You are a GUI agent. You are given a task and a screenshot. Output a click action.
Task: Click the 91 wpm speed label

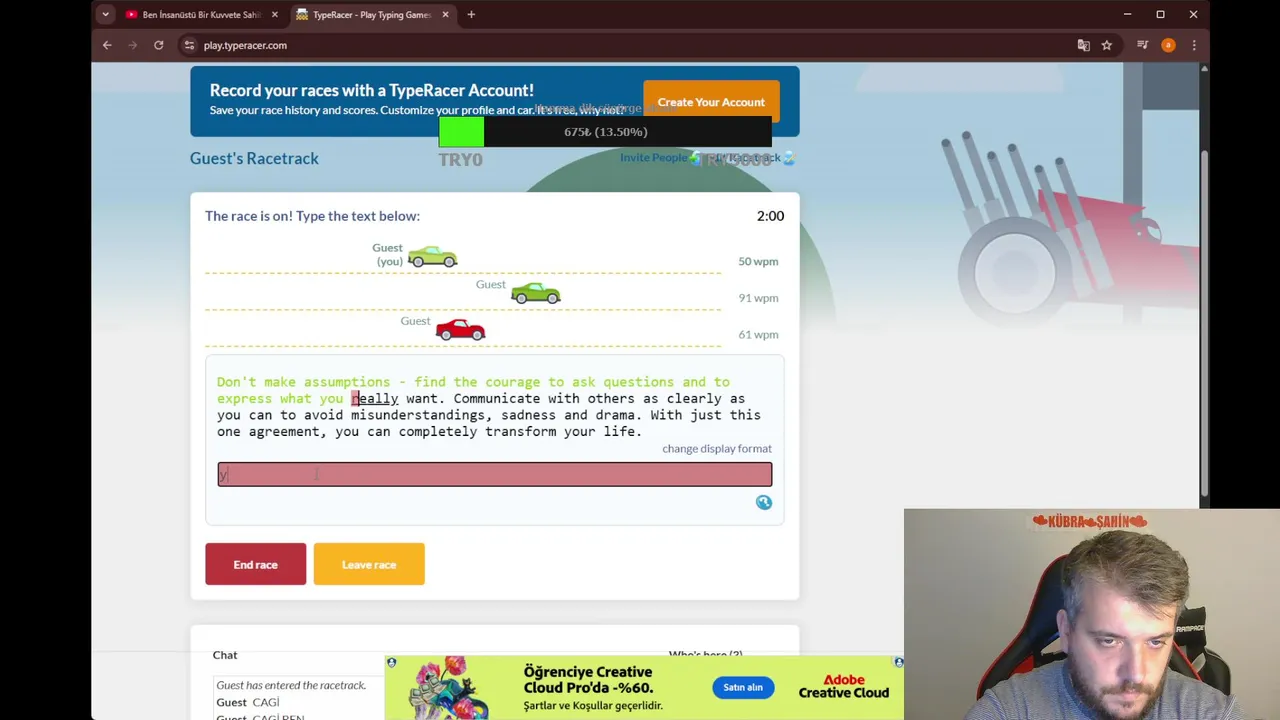click(758, 298)
